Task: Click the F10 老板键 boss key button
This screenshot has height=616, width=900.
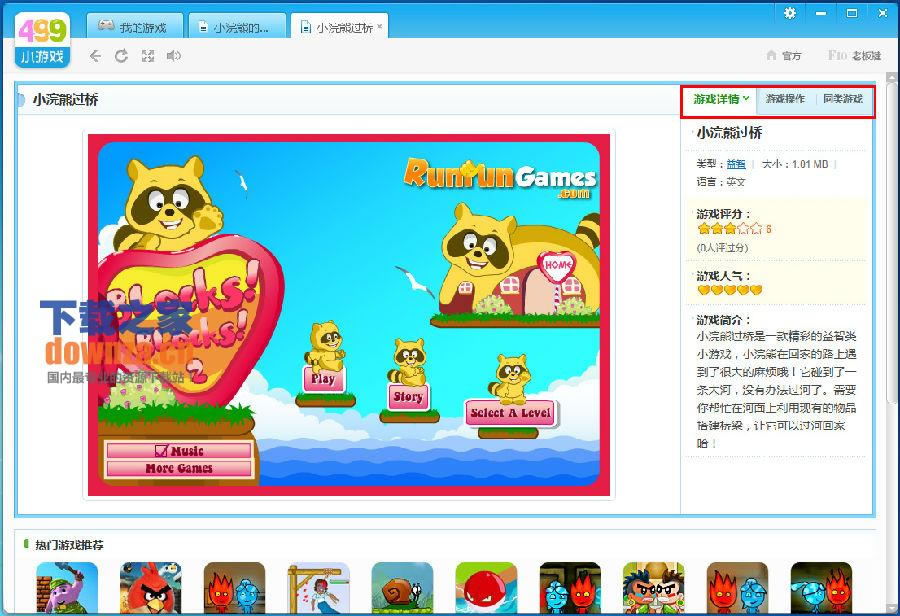Action: click(x=854, y=56)
